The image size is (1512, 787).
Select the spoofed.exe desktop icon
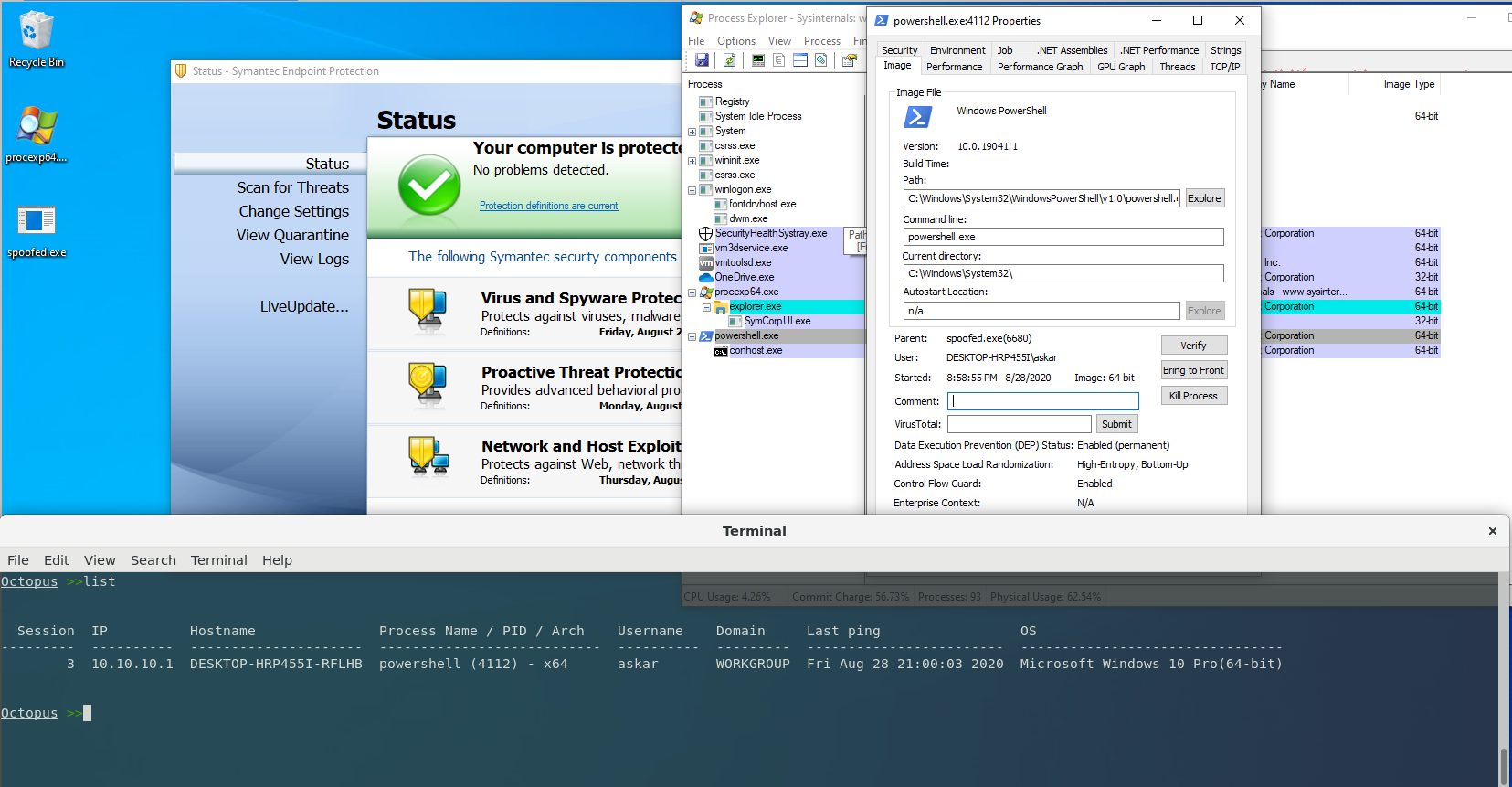[36, 230]
